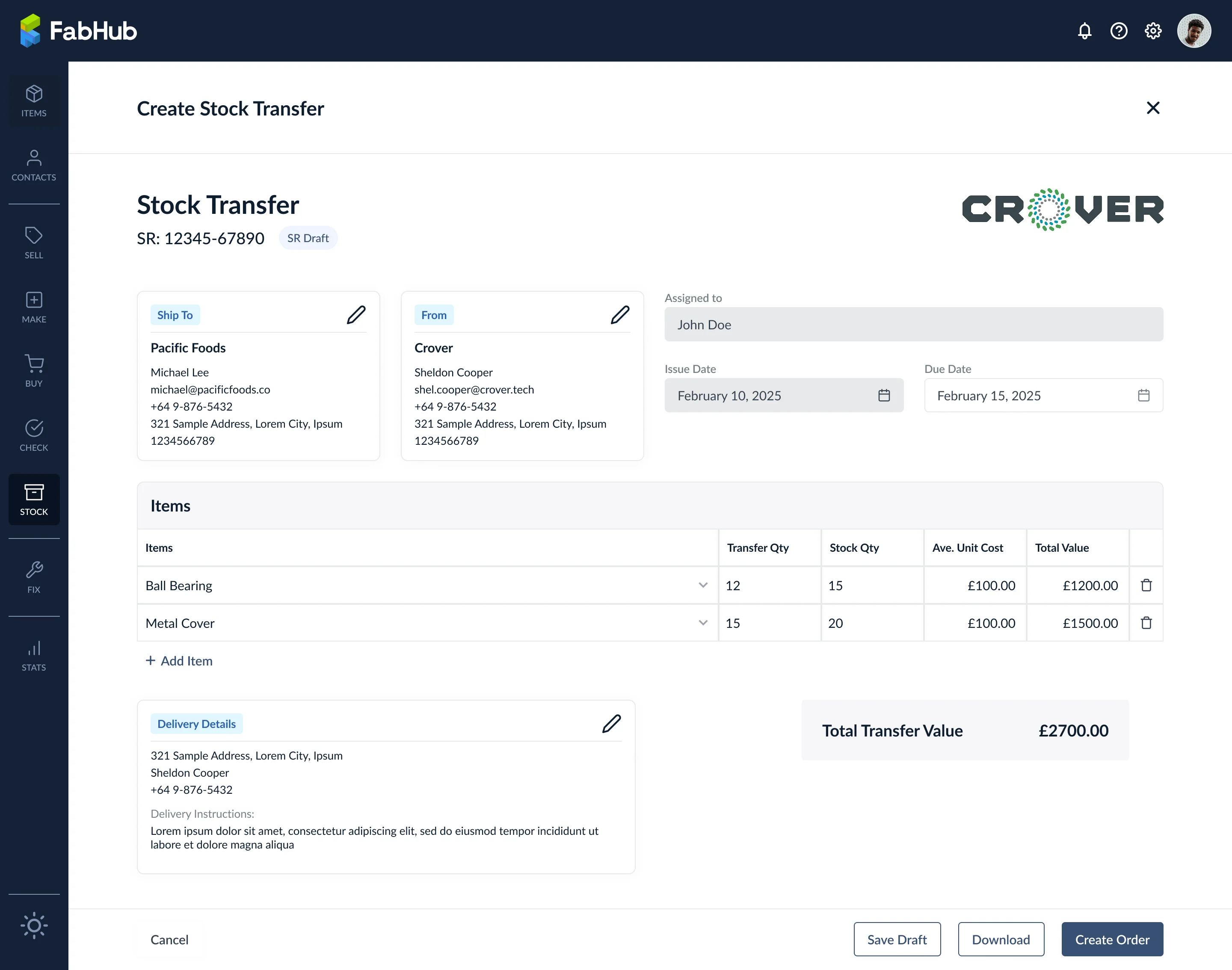The height and width of the screenshot is (970, 1232).
Task: Edit the Delivery Details card
Action: tap(611, 724)
